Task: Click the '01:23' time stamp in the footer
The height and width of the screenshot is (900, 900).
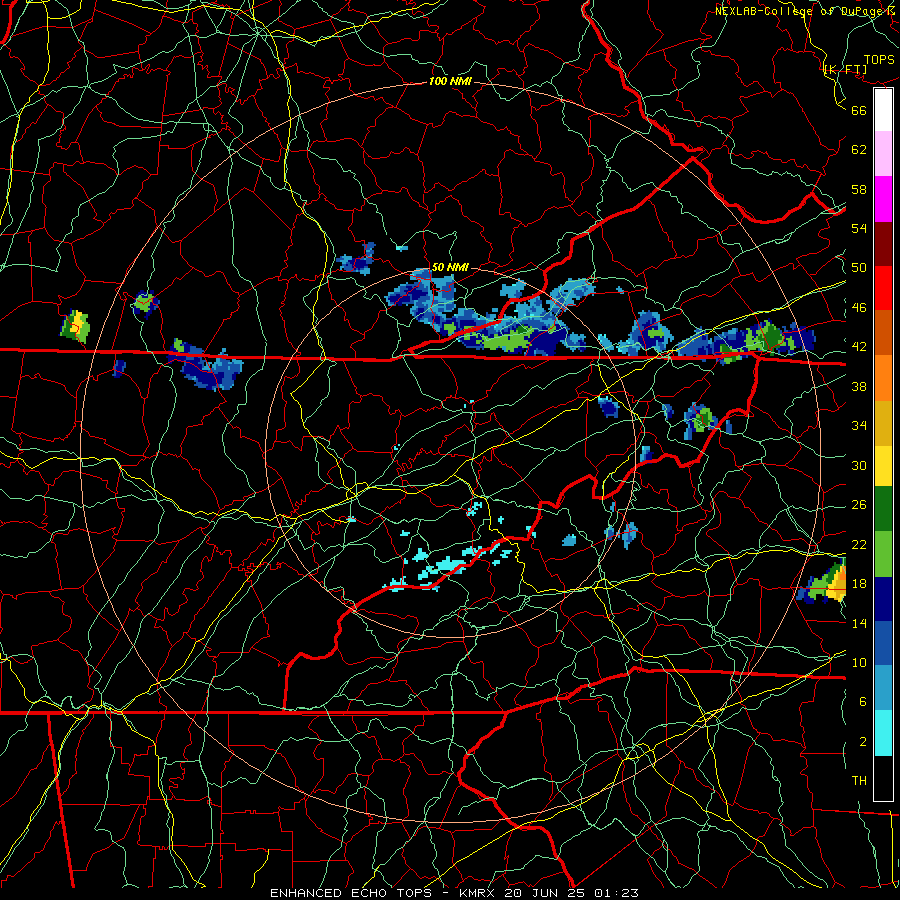Action: 616,893
